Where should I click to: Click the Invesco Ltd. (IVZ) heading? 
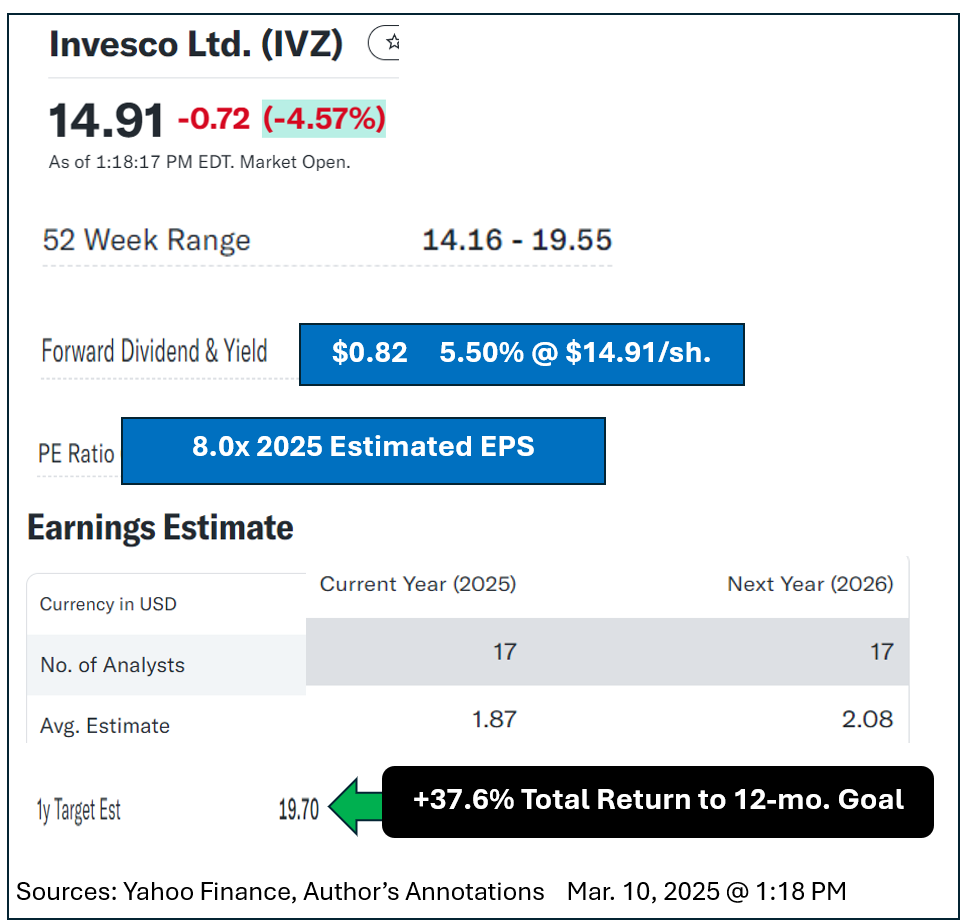196,44
